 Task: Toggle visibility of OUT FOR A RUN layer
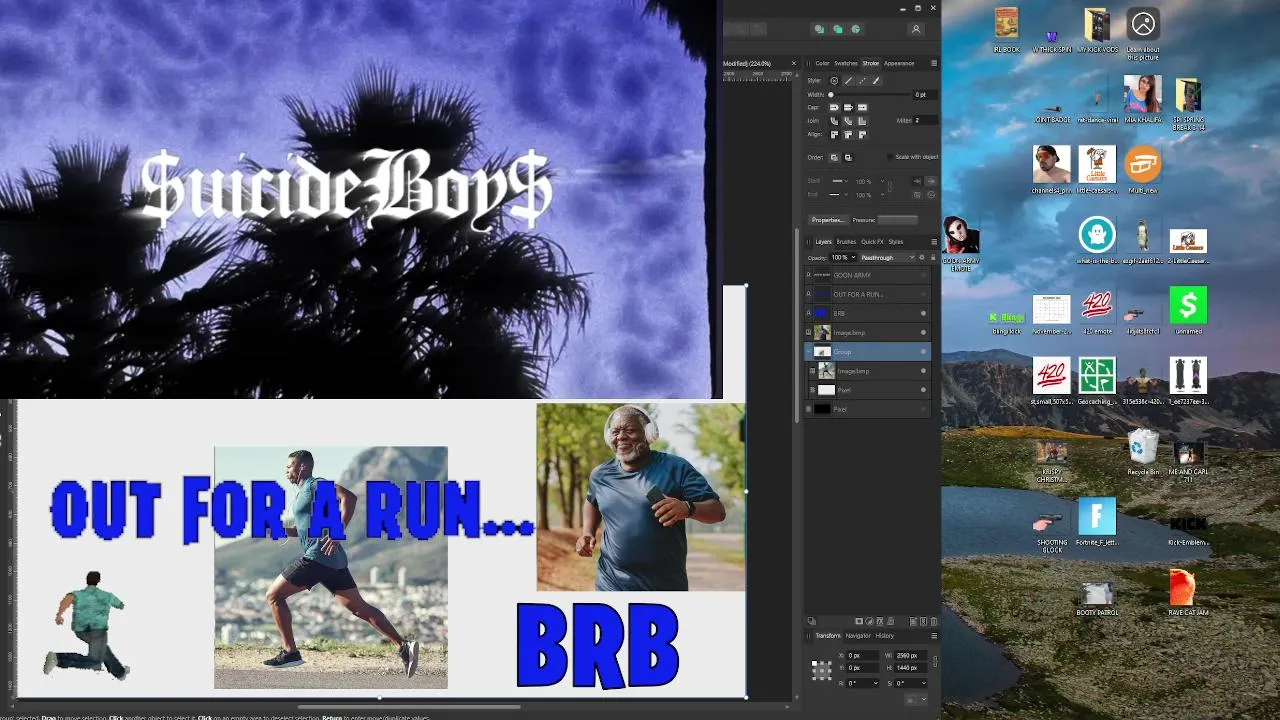pyautogui.click(x=923, y=294)
